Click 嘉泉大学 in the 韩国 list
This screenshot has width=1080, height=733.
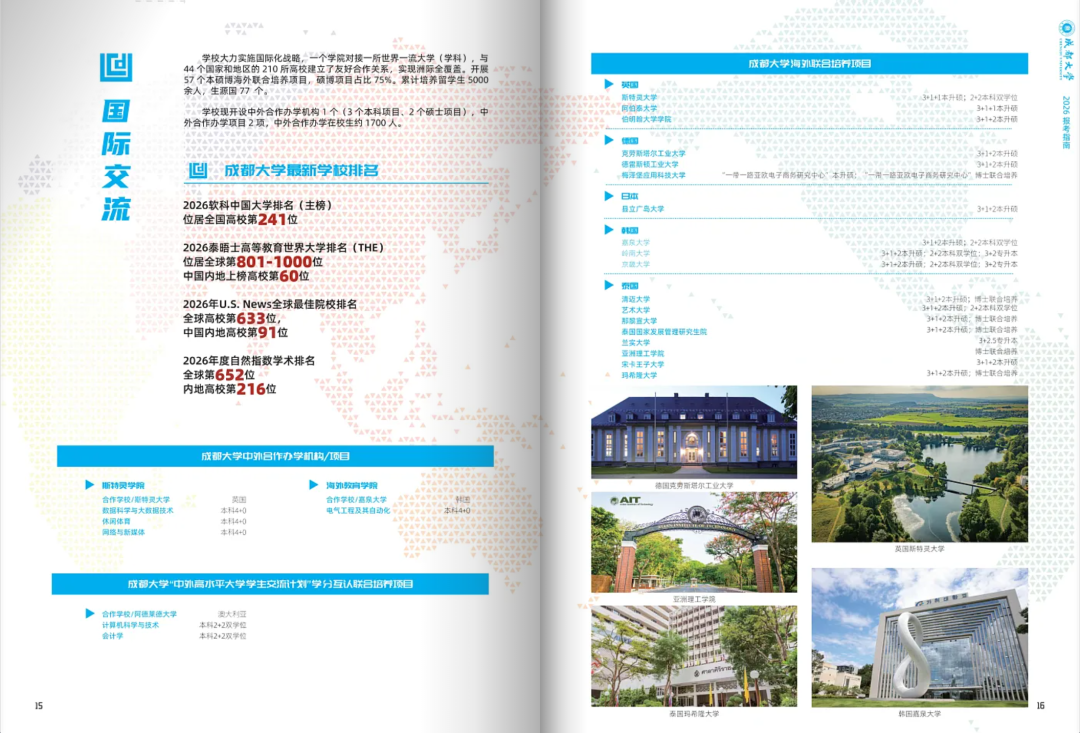(x=636, y=242)
